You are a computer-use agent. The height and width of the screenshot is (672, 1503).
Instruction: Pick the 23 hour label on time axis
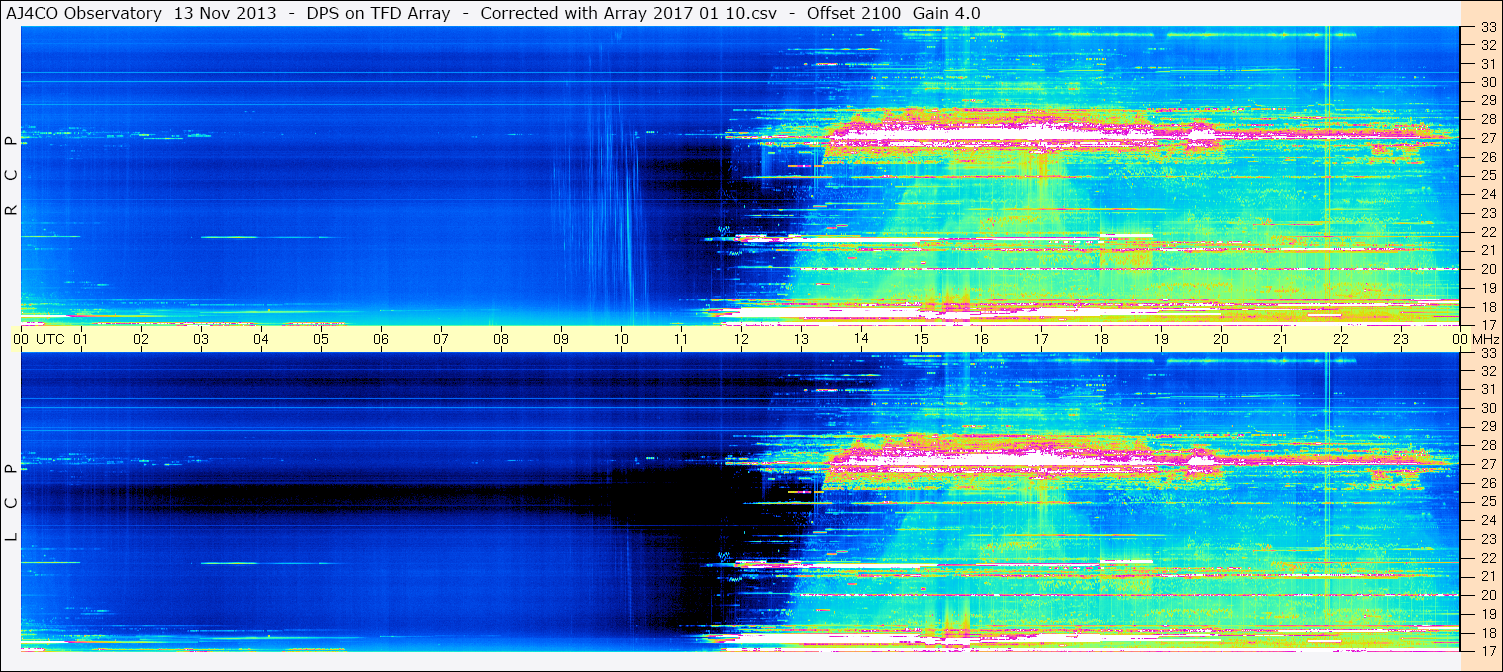(1401, 339)
